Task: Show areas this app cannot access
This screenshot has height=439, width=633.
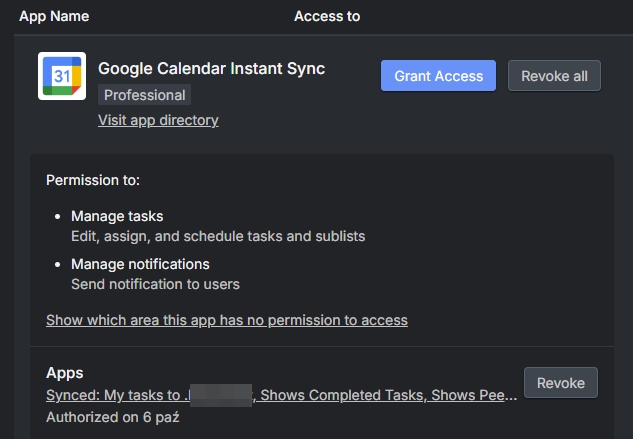Action: click(227, 320)
